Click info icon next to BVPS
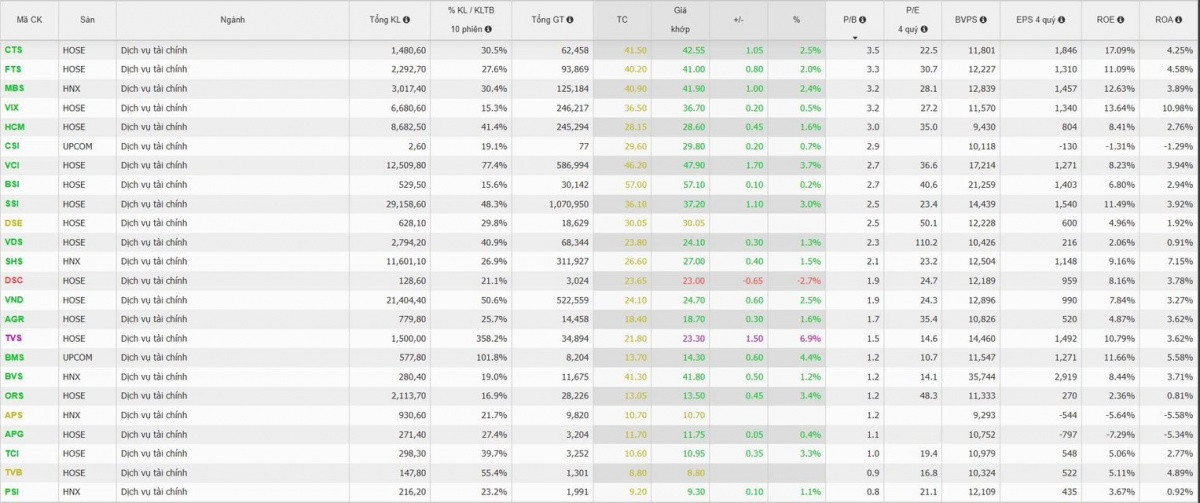1200x503 pixels. click(984, 20)
